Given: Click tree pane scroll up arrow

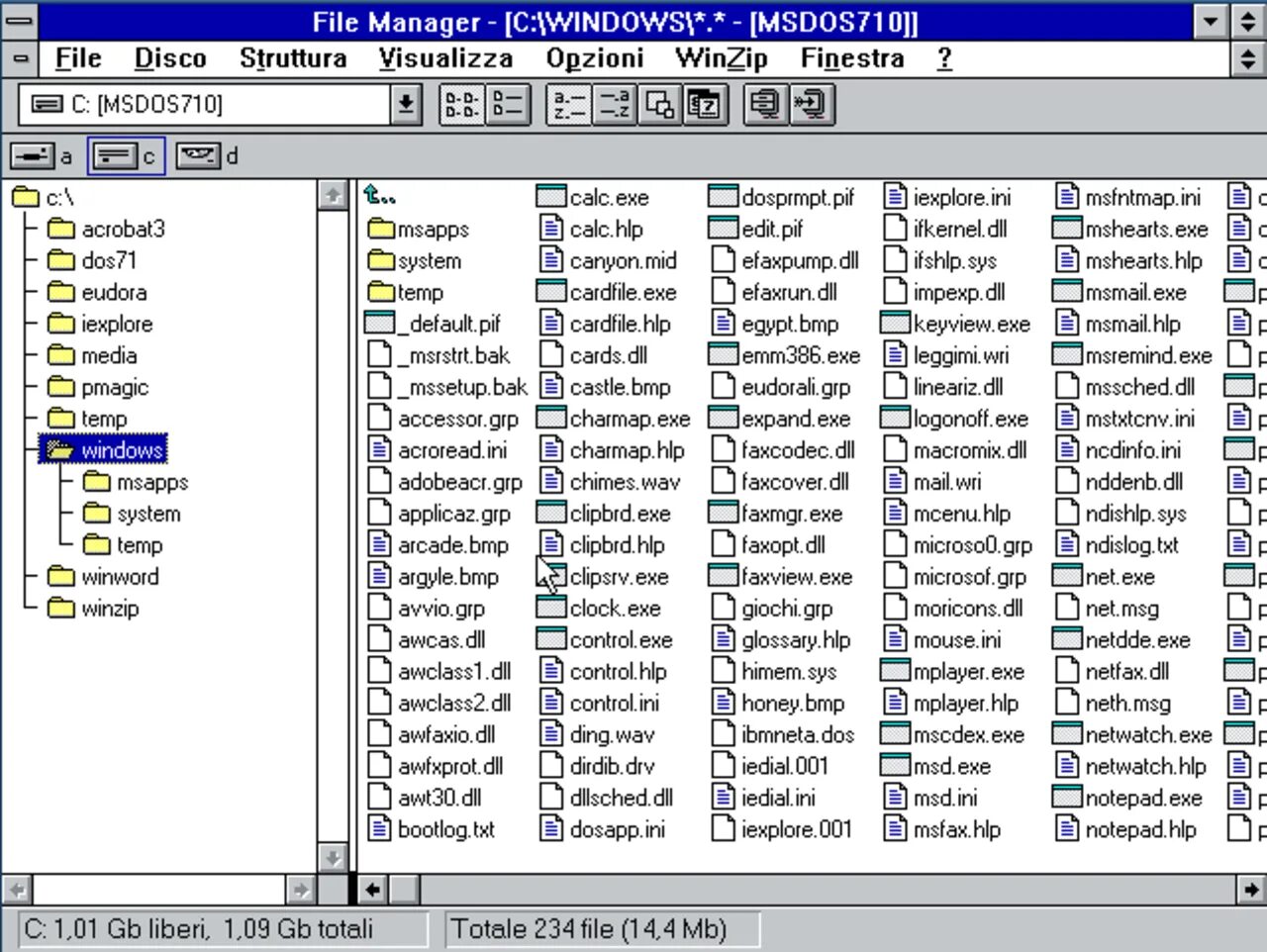Looking at the screenshot, I should click(333, 195).
